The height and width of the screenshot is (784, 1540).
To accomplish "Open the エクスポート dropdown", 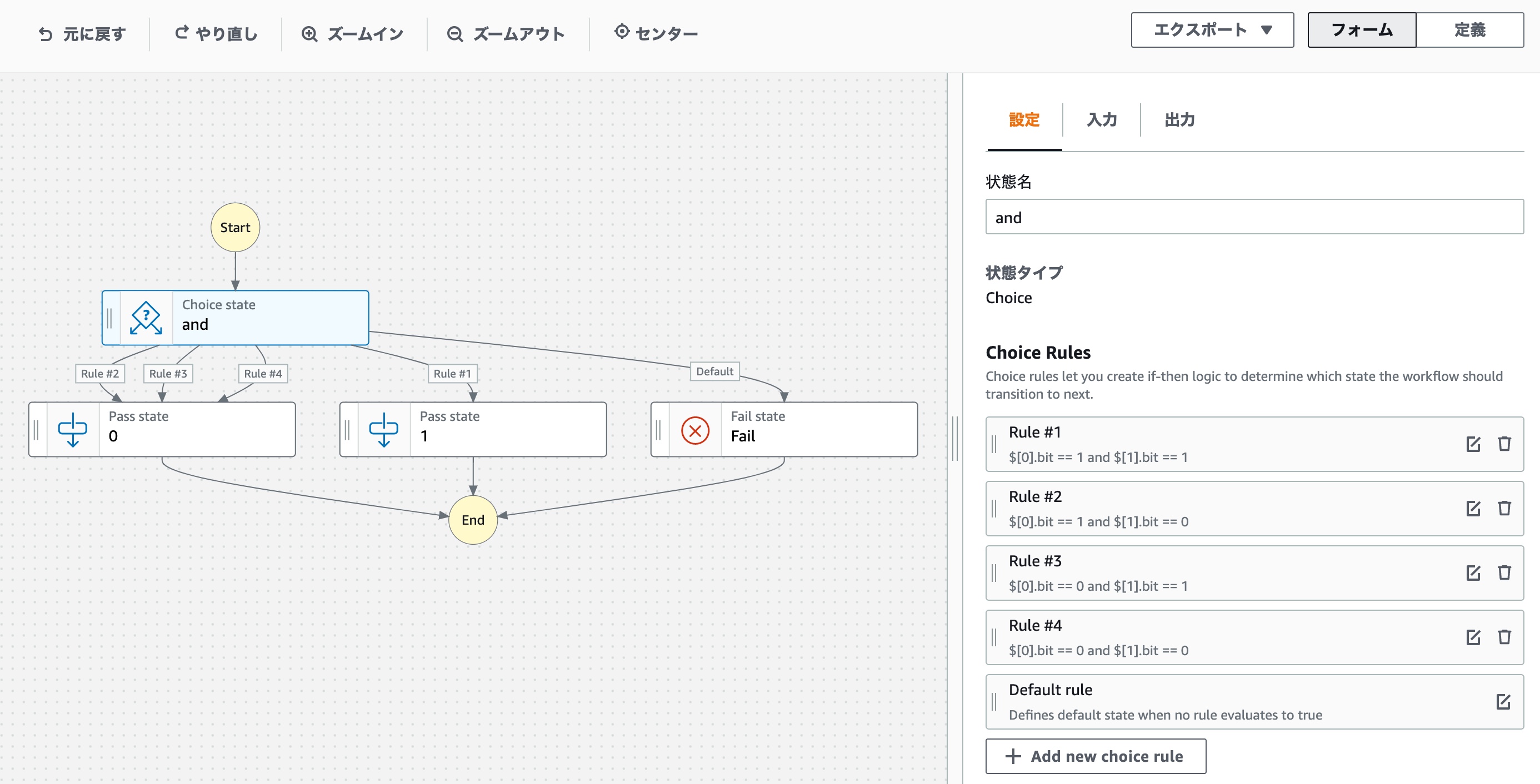I will point(1212,30).
